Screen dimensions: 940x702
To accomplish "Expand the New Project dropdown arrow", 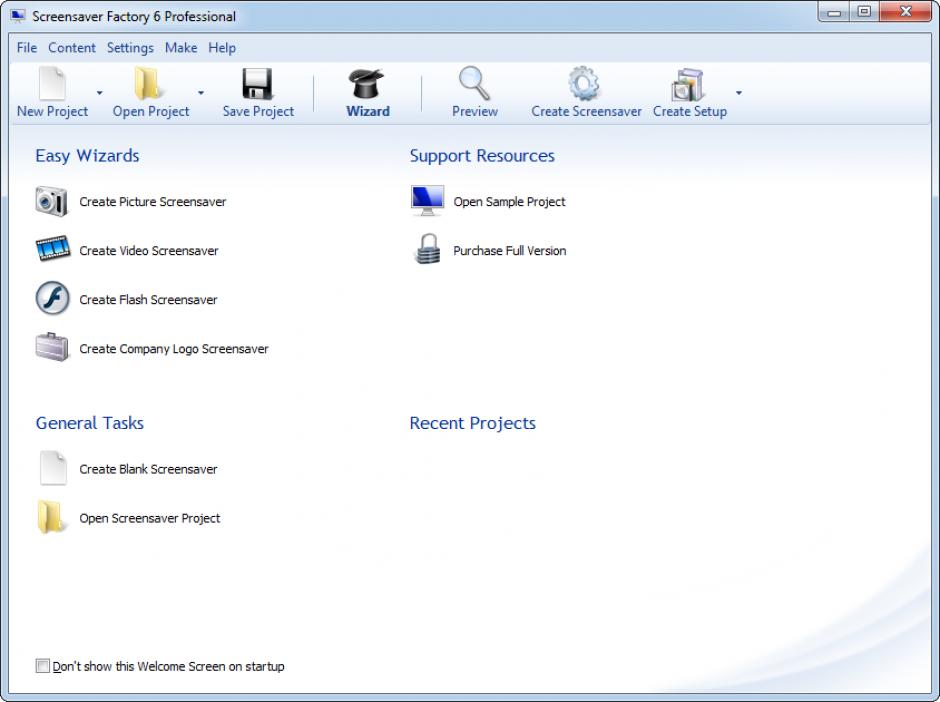I will pyautogui.click(x=100, y=93).
